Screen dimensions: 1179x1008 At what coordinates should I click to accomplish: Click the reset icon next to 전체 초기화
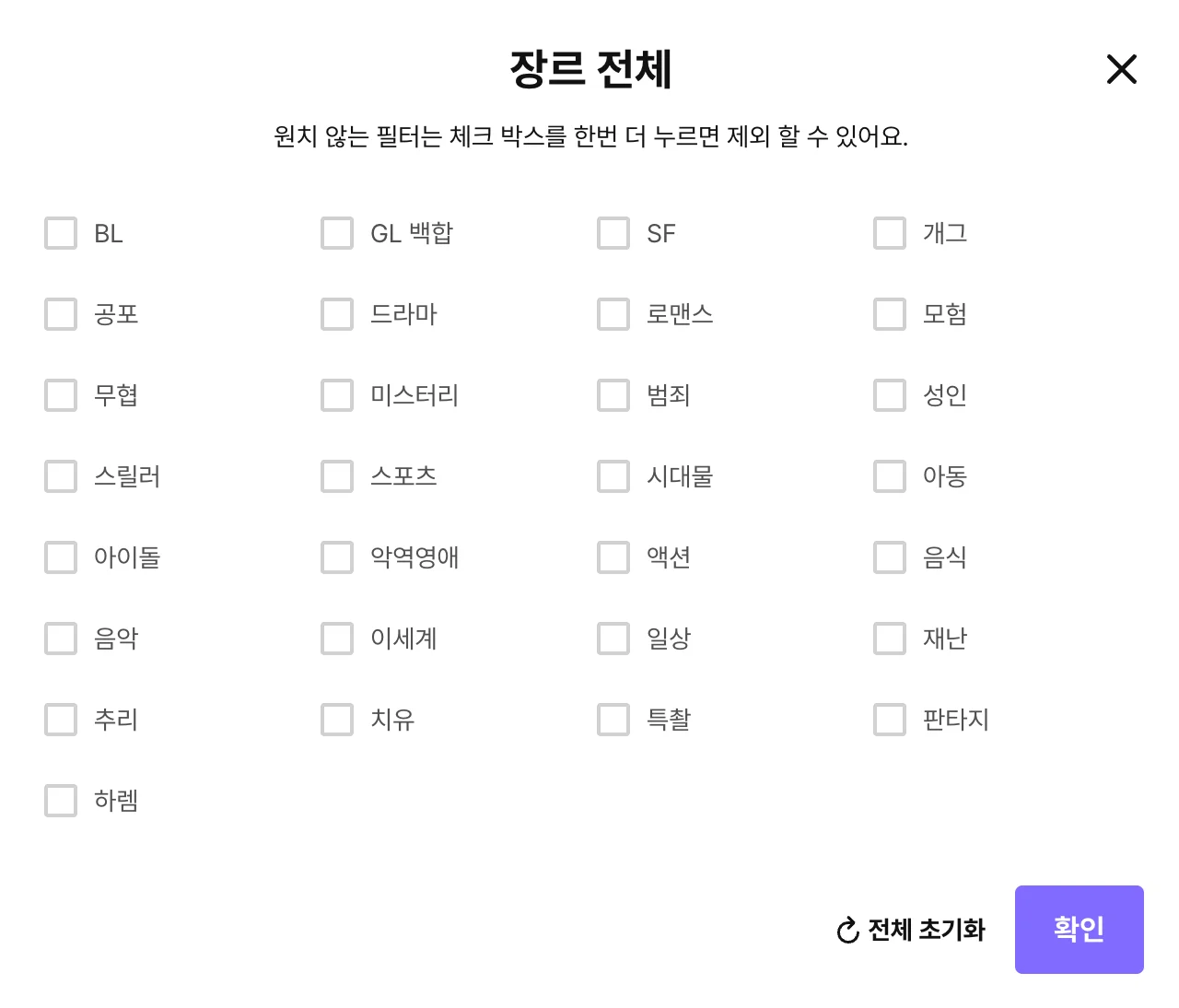click(x=846, y=931)
